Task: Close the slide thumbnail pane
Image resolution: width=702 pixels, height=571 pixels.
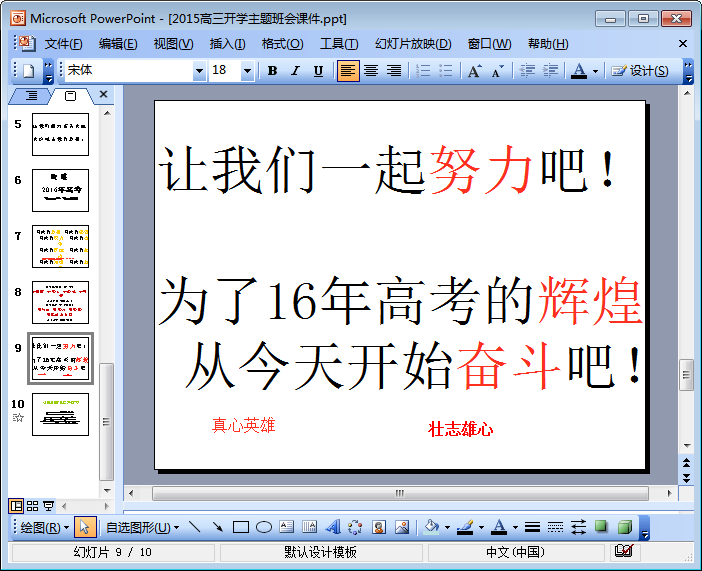Action: pos(103,94)
